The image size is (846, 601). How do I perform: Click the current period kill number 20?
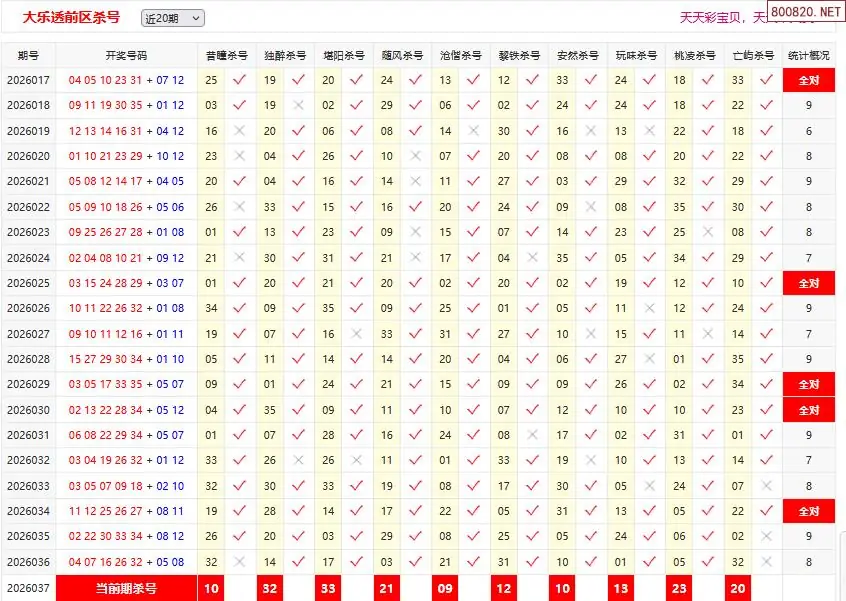click(x=738, y=588)
